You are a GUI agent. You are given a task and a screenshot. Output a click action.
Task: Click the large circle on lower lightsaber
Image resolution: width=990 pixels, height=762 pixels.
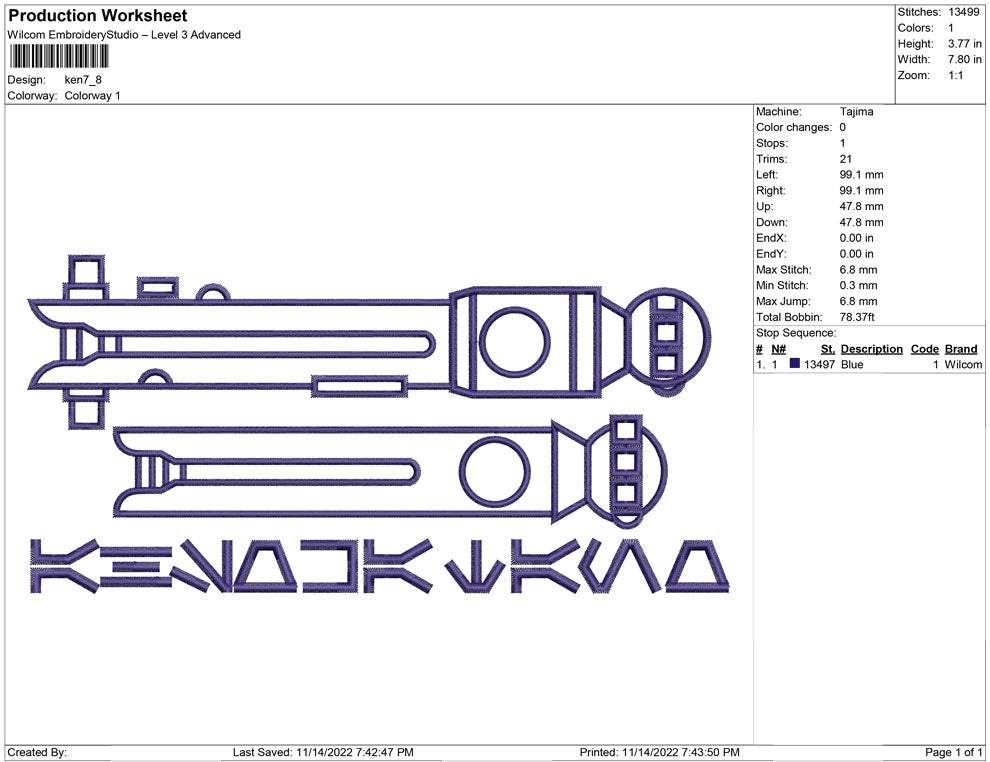click(495, 472)
